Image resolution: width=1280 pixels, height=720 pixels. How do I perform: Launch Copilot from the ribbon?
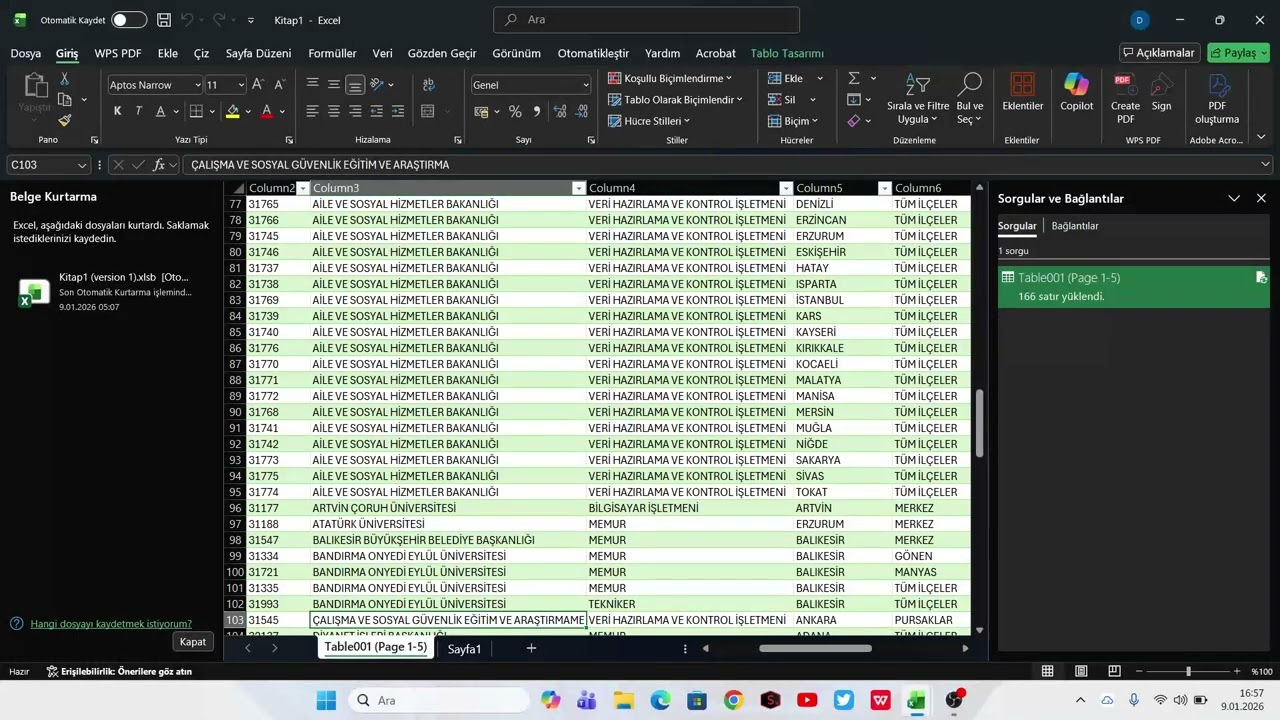[1077, 92]
